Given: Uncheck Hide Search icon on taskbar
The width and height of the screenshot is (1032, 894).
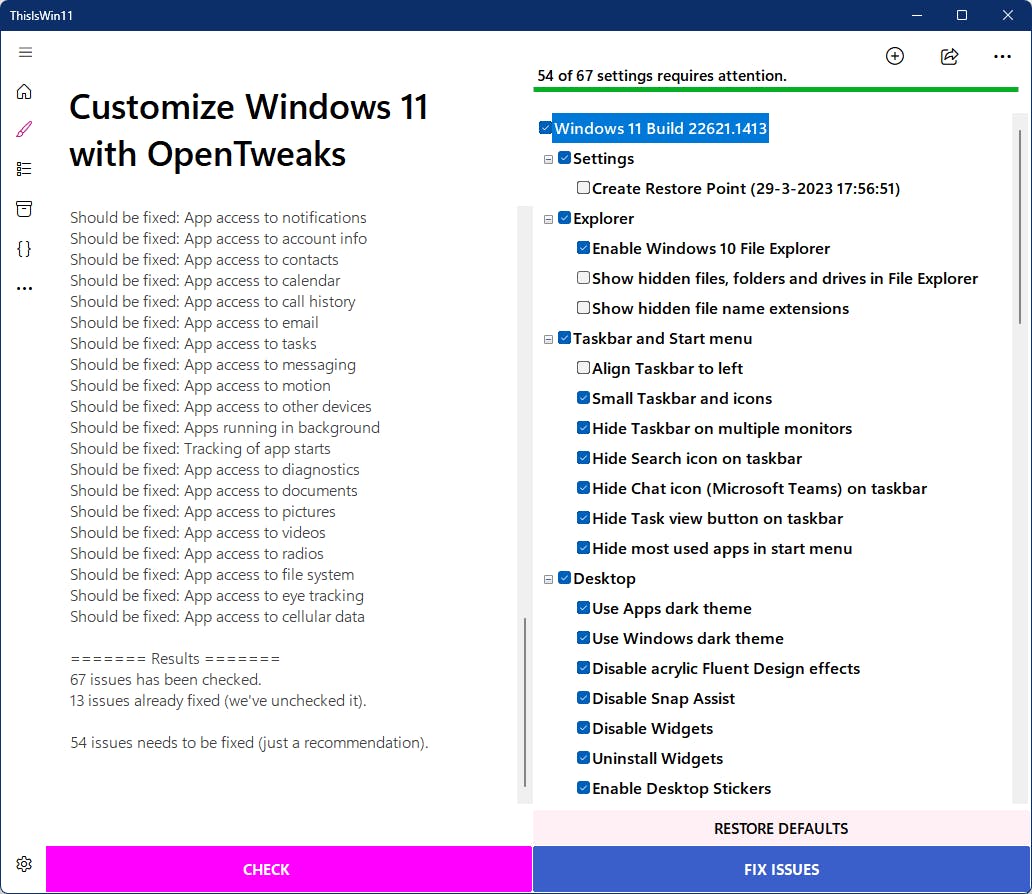Looking at the screenshot, I should pos(583,458).
